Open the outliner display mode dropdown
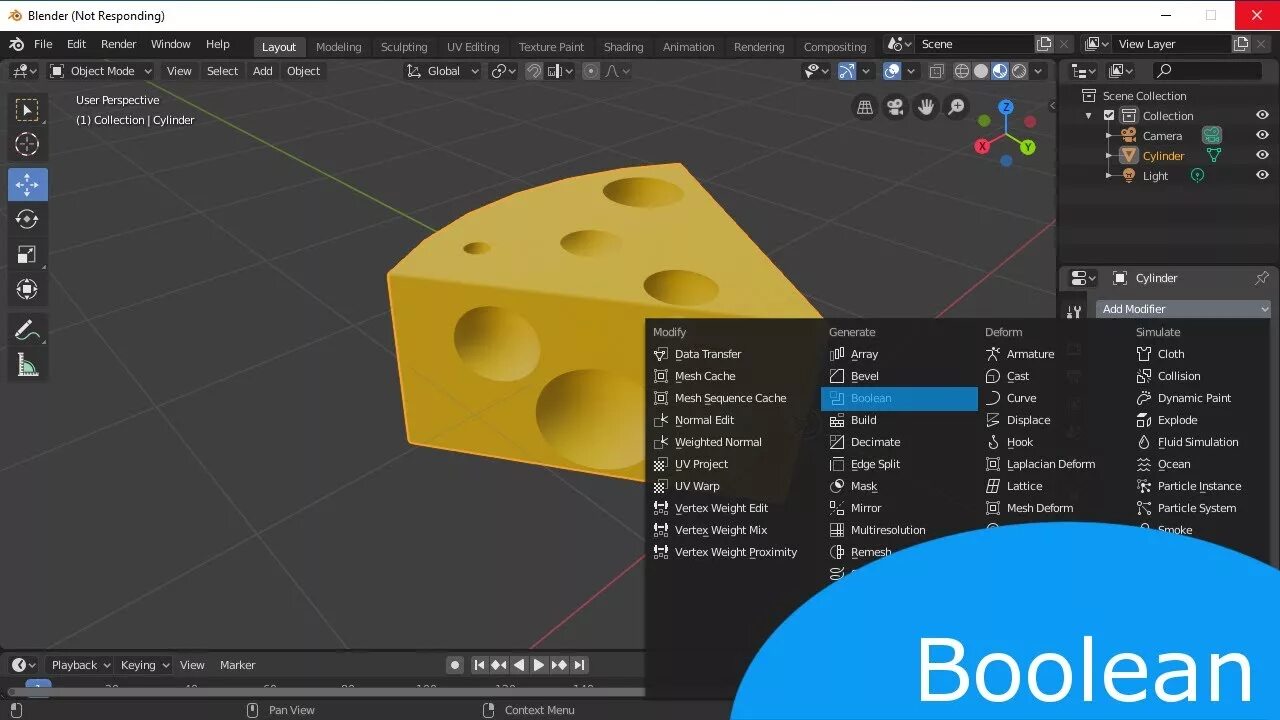 [1121, 71]
